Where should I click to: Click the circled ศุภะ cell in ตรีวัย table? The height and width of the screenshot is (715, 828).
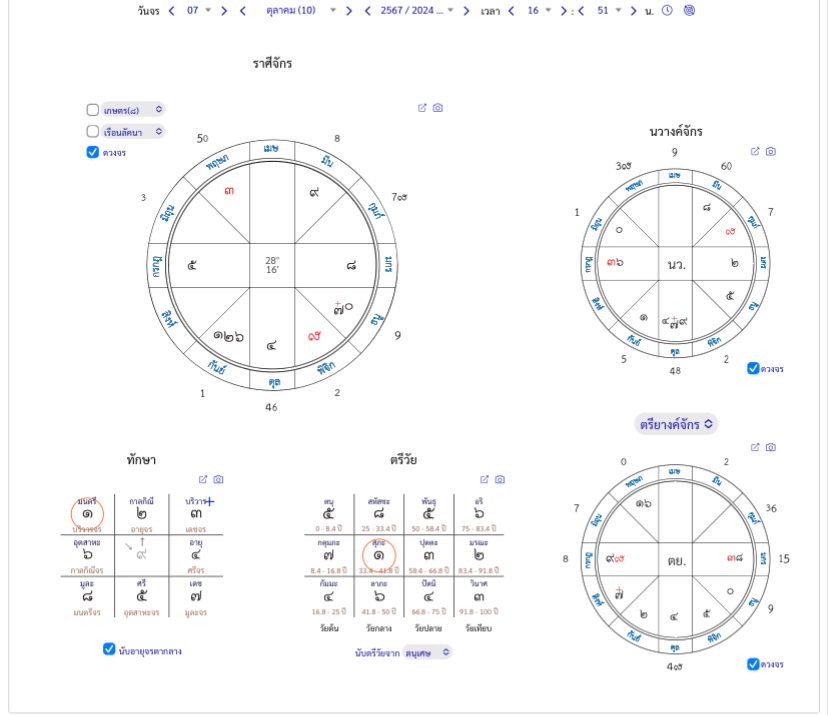coord(379,556)
